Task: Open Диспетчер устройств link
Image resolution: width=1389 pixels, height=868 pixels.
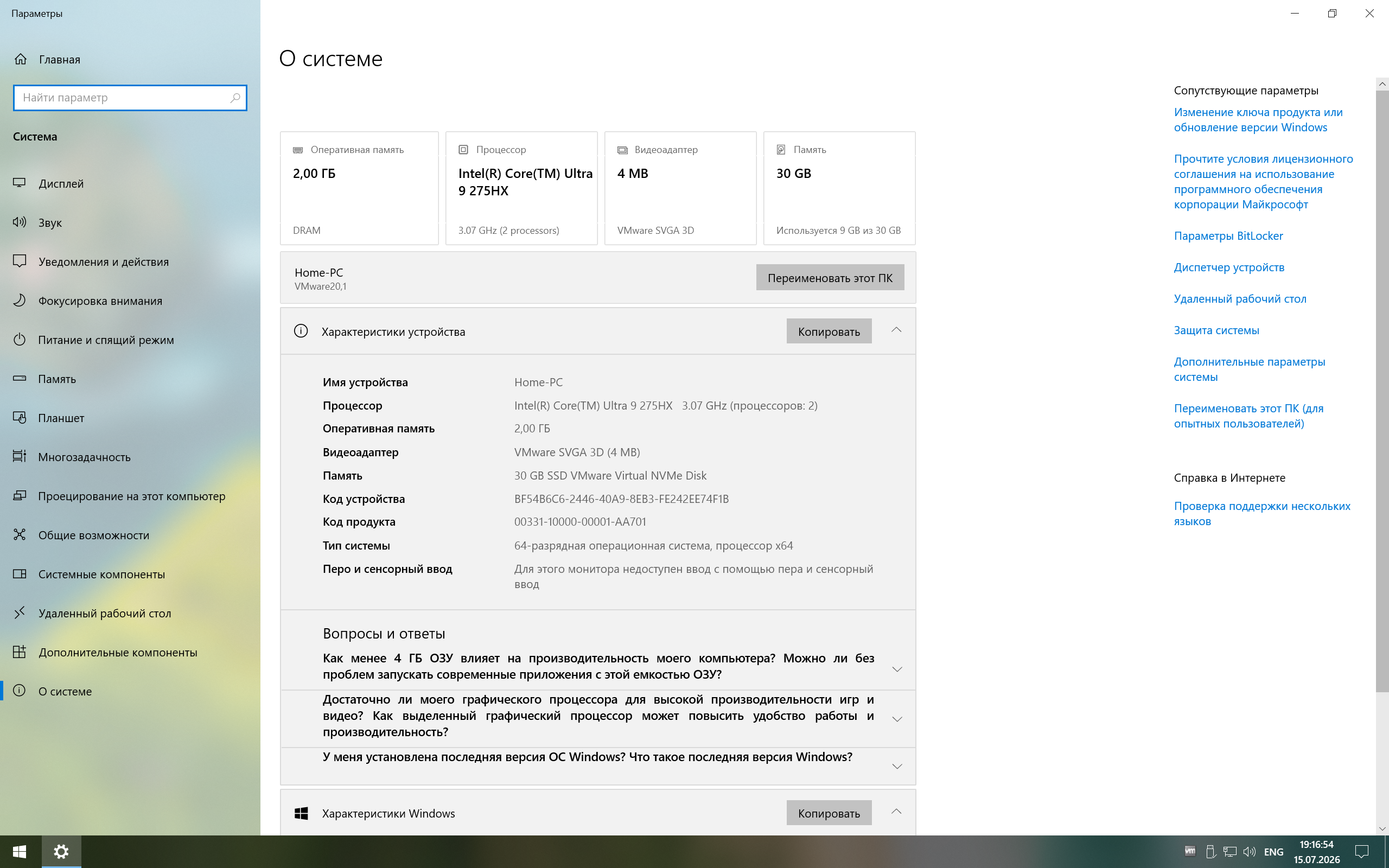Action: [1229, 267]
